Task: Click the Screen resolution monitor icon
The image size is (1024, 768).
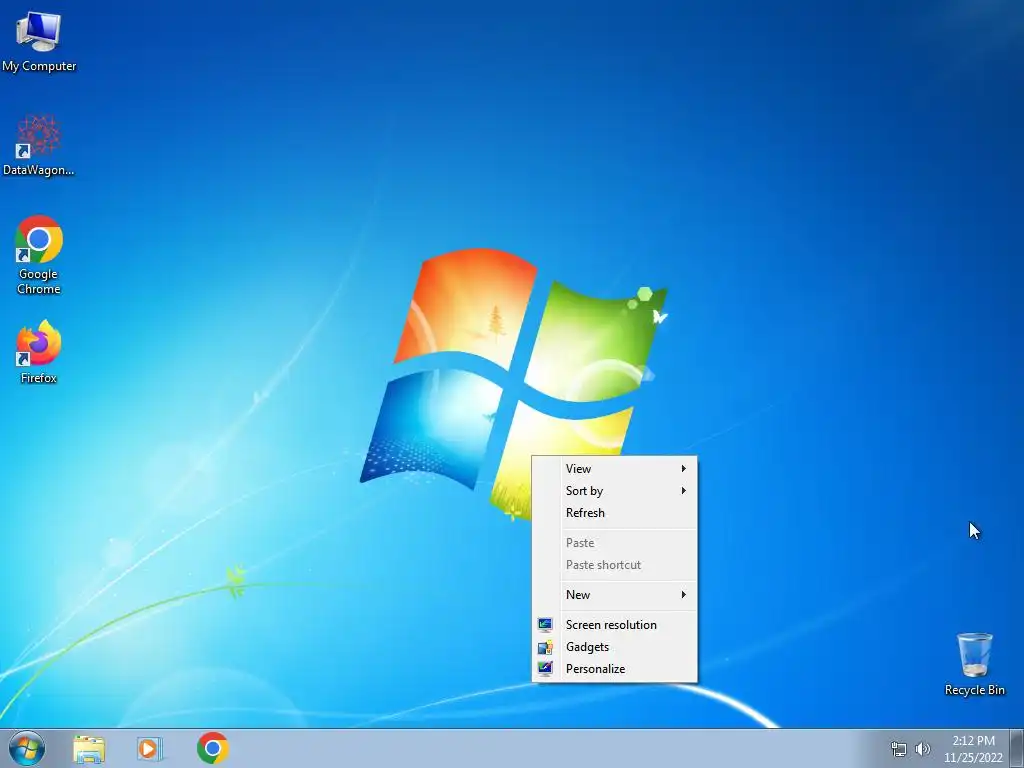Action: coord(545,624)
